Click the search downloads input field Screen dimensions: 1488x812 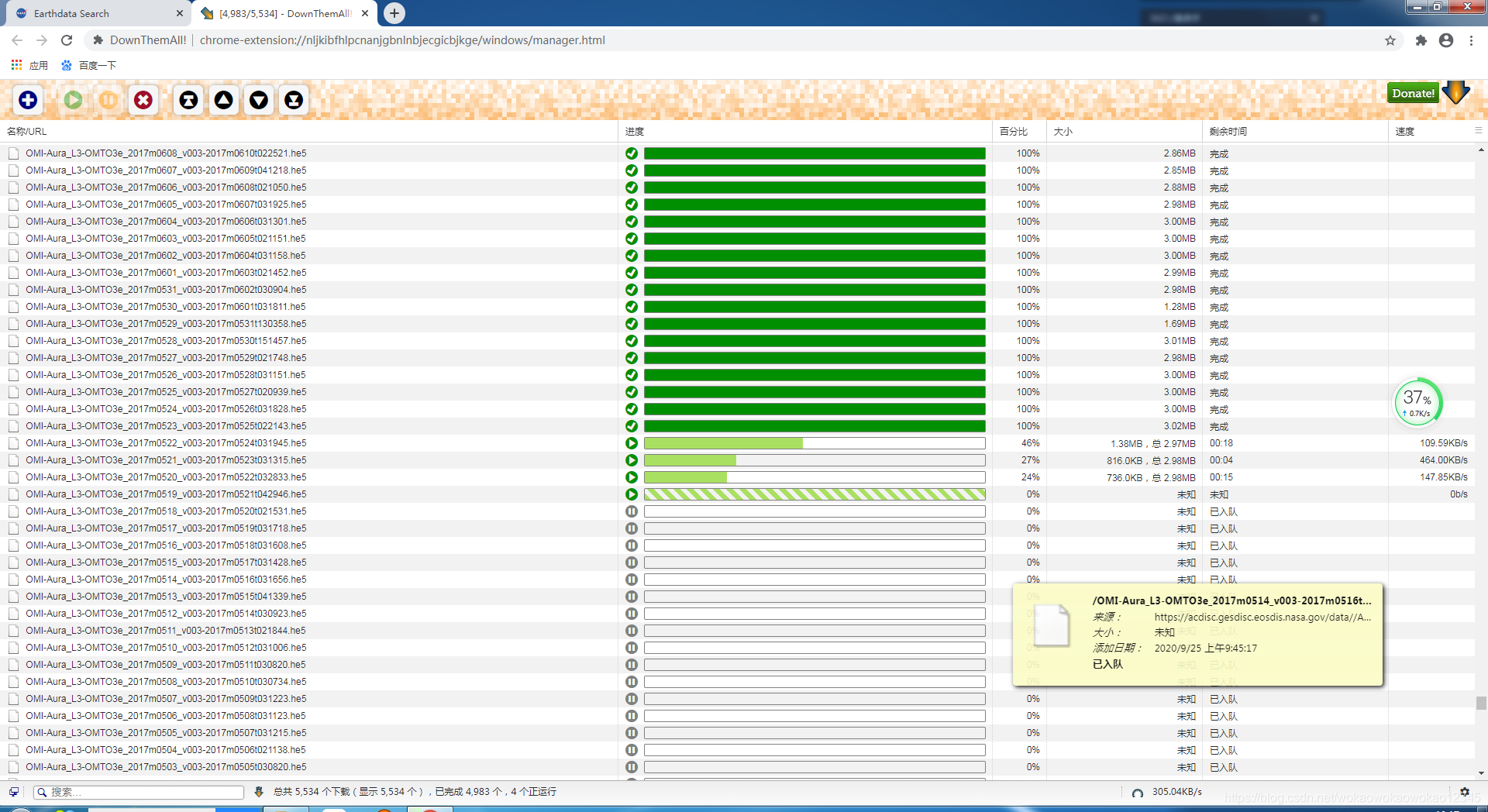click(139, 792)
